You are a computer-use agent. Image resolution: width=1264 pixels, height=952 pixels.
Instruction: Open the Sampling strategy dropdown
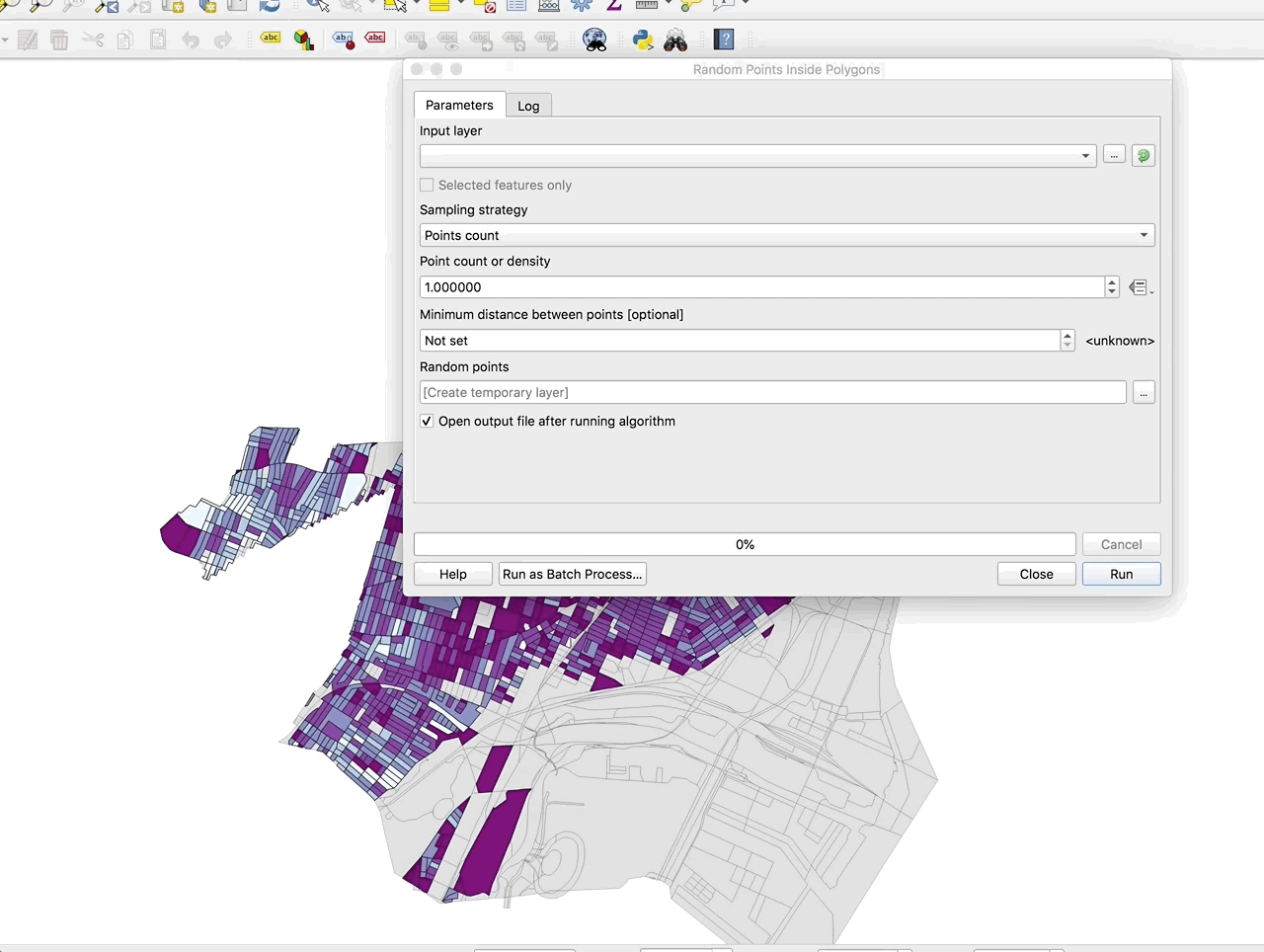tap(786, 235)
